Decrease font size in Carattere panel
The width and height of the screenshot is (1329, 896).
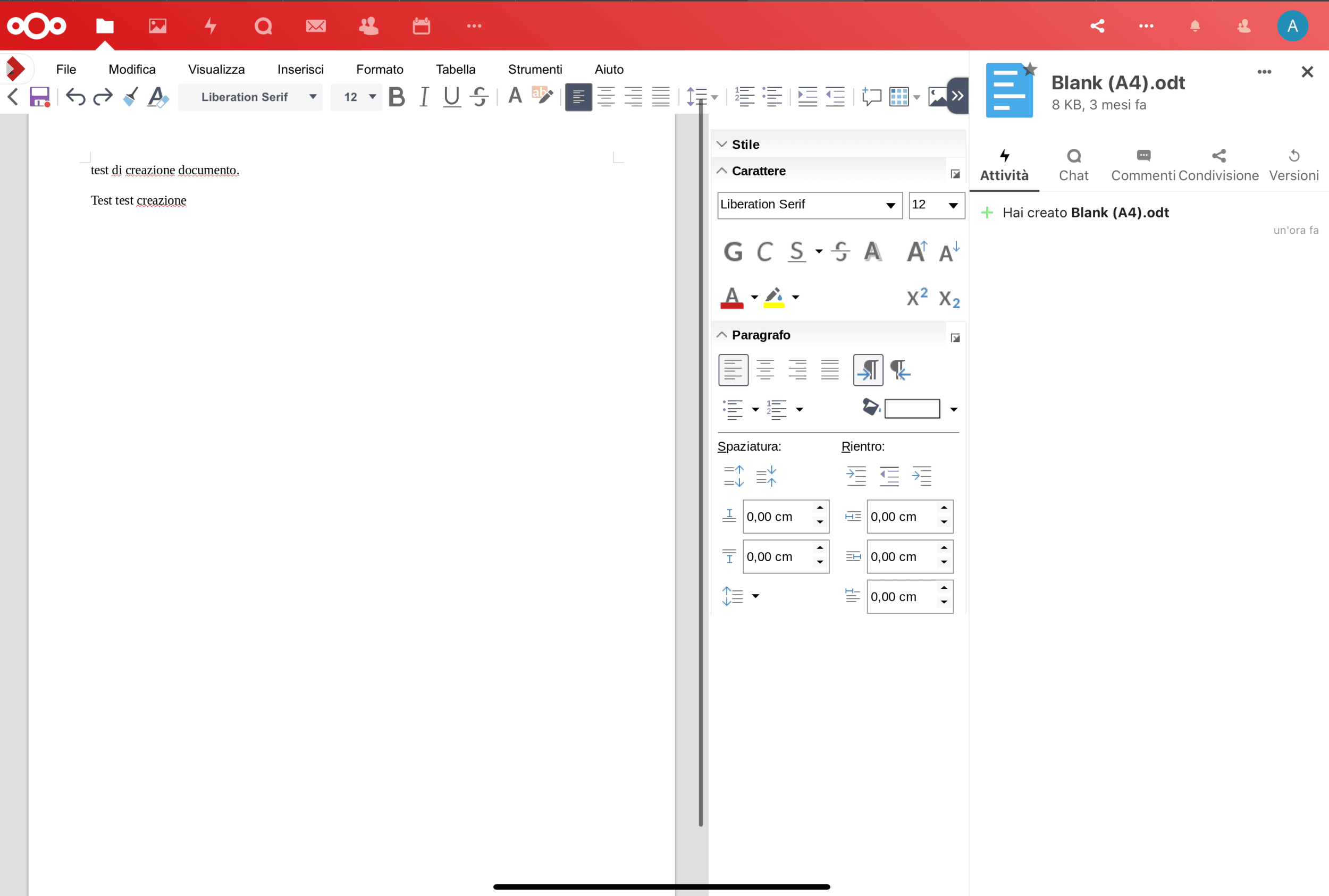(949, 251)
